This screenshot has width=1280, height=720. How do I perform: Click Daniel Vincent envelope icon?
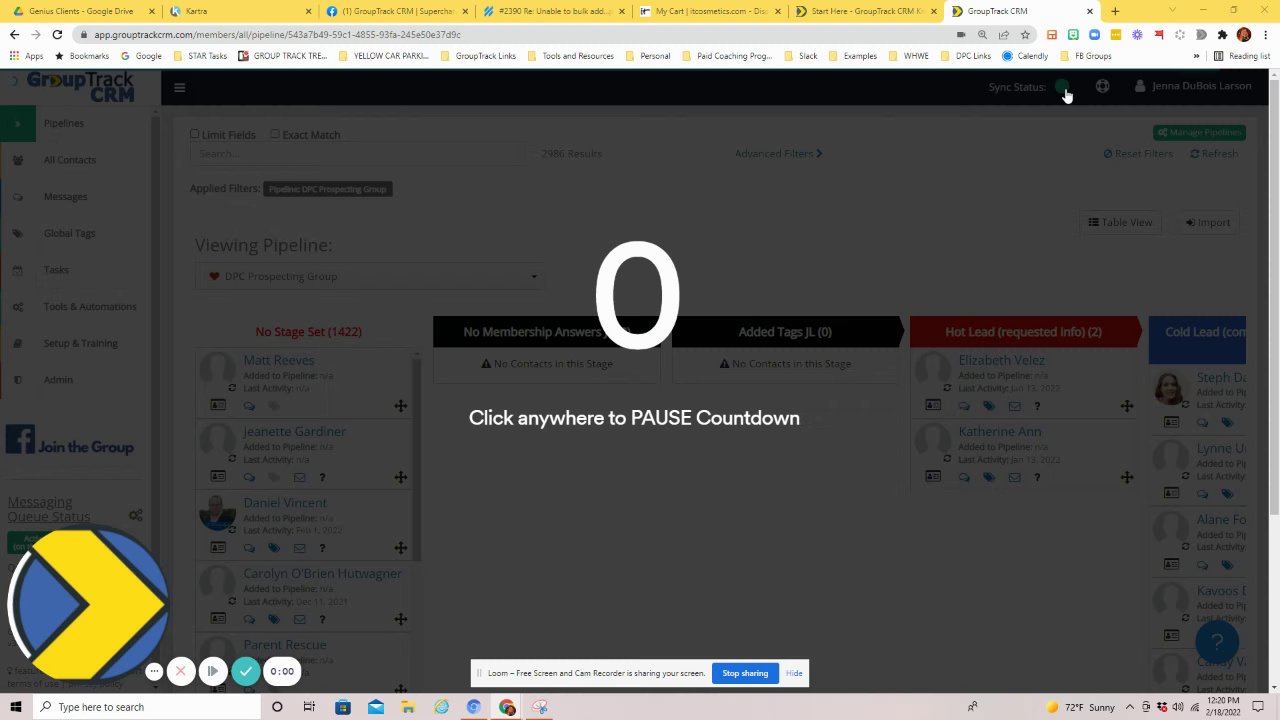coord(299,548)
